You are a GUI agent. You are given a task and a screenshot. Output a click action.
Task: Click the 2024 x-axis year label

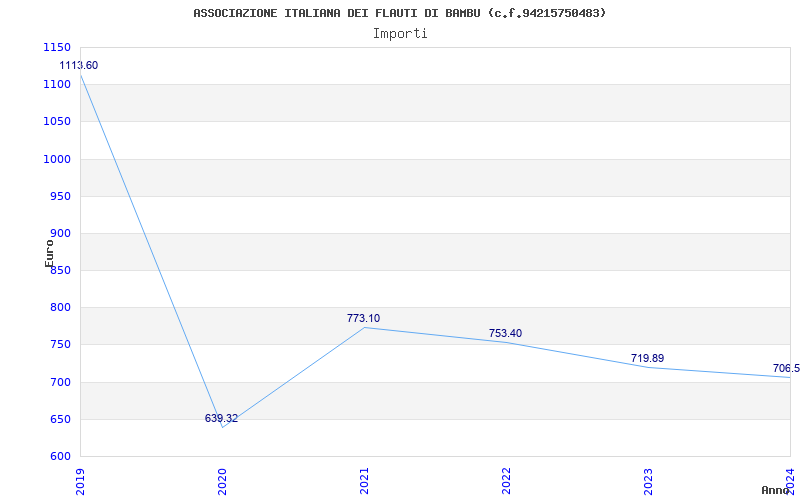click(x=790, y=481)
